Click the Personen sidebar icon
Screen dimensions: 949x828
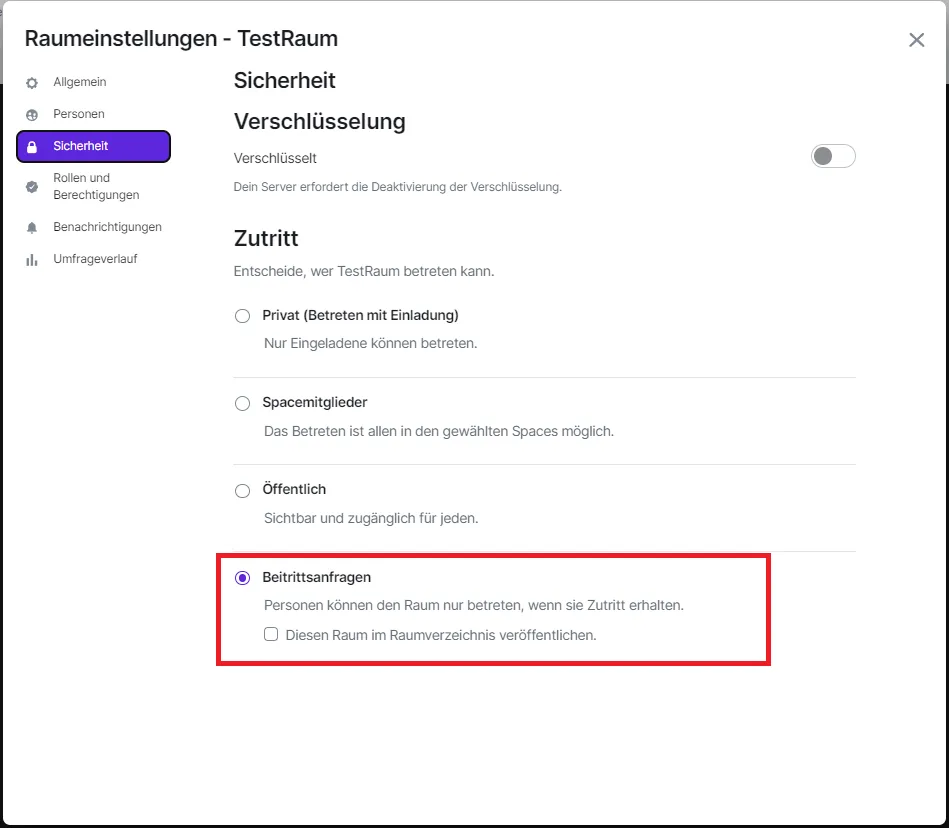point(32,115)
